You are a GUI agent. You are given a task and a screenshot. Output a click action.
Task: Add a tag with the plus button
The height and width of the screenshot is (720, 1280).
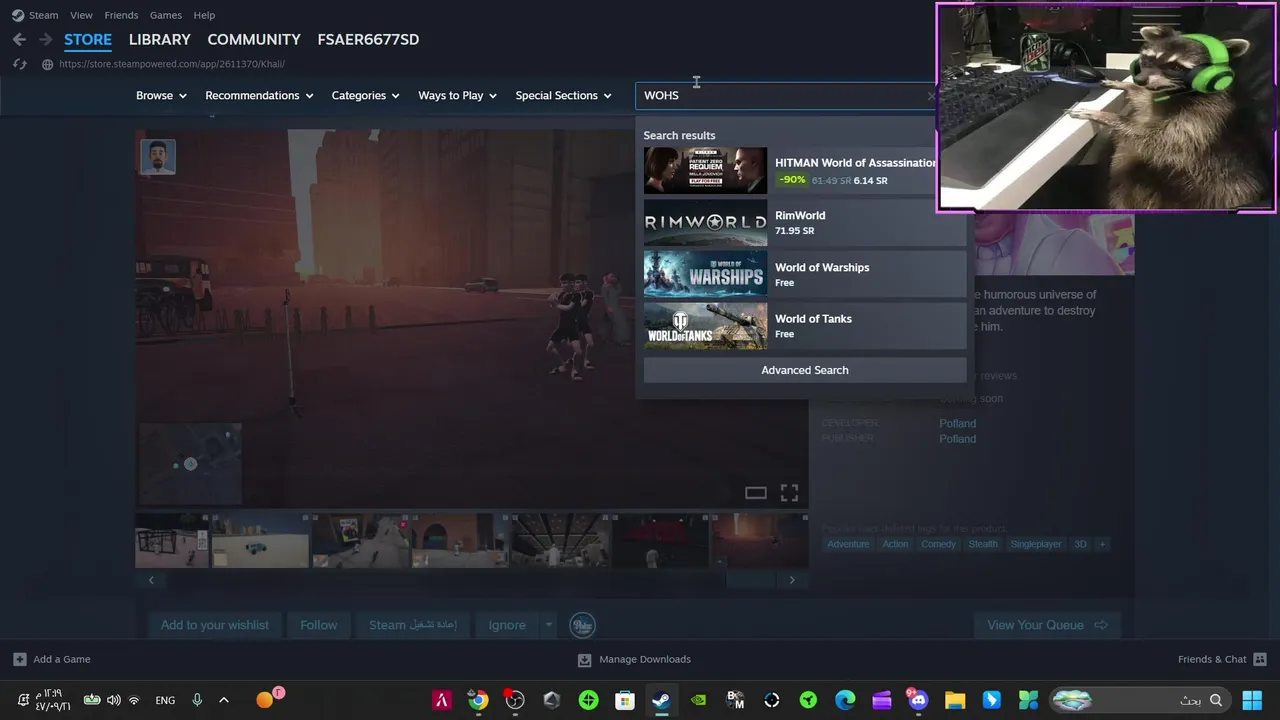[x=1102, y=544]
